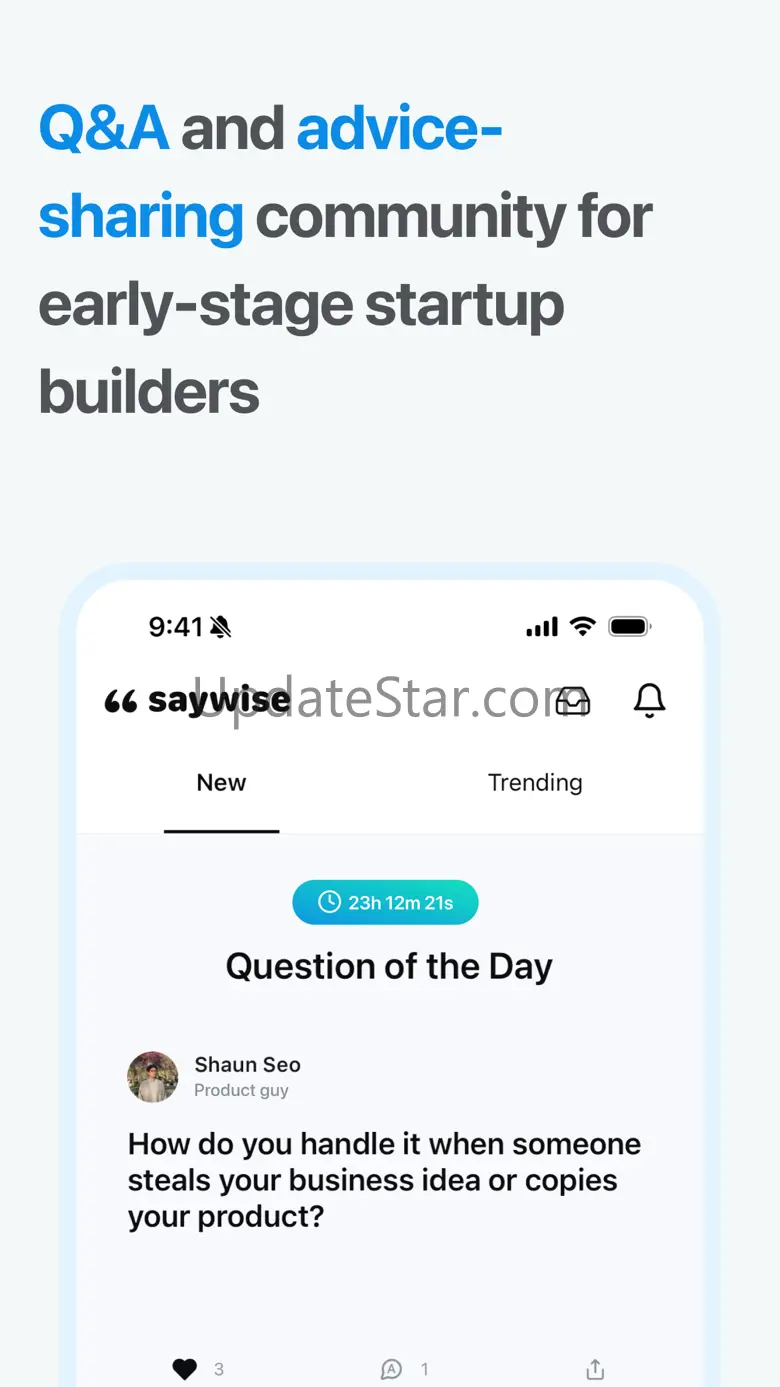This screenshot has height=1387, width=780.
Task: Open notifications bell in saywise header
Action: point(650,700)
